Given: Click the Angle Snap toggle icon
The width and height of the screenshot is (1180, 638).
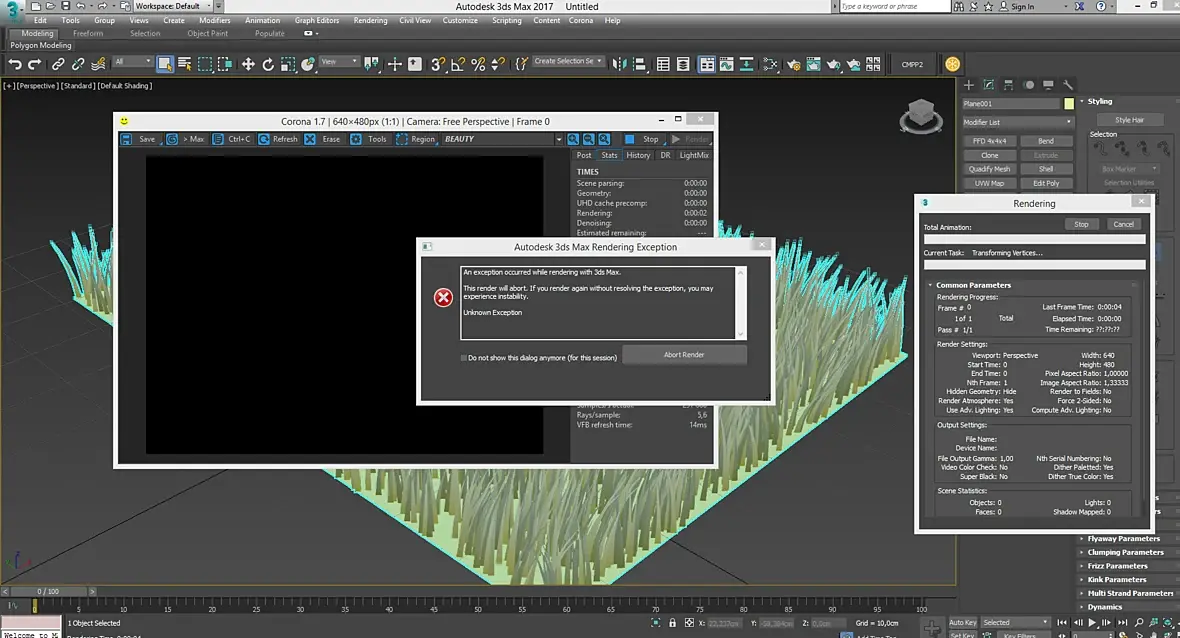Looking at the screenshot, I should [458, 64].
